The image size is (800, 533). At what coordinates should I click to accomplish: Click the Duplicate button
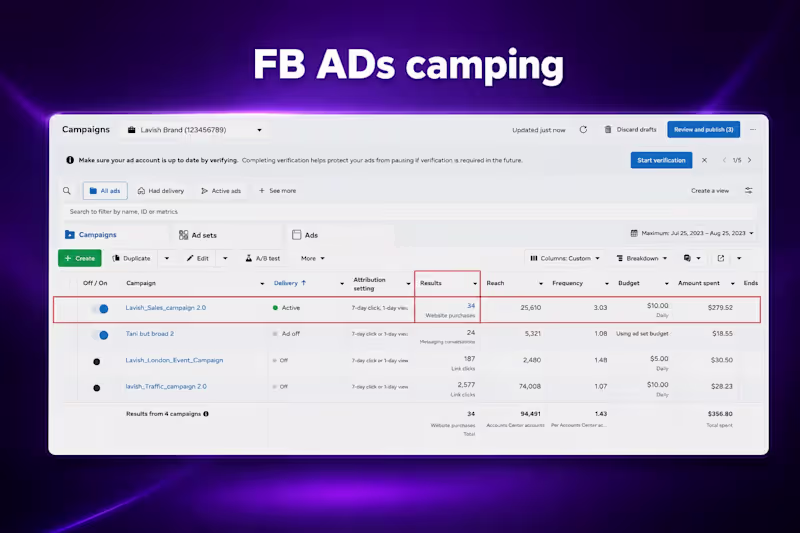click(131, 258)
